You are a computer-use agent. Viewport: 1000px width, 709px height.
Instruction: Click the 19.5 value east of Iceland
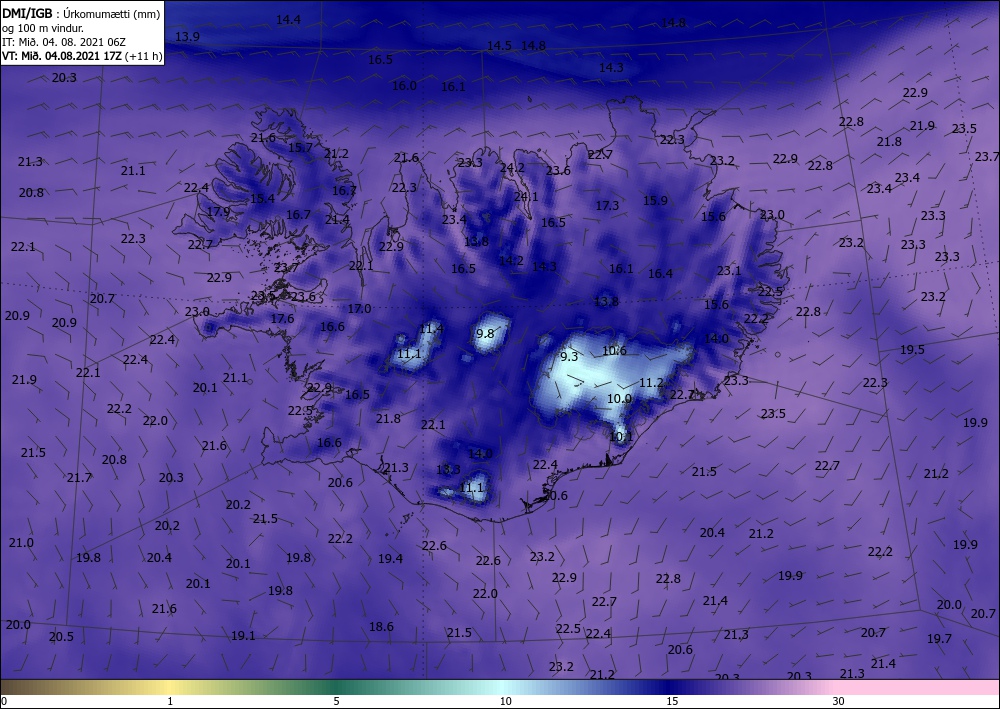(x=913, y=349)
